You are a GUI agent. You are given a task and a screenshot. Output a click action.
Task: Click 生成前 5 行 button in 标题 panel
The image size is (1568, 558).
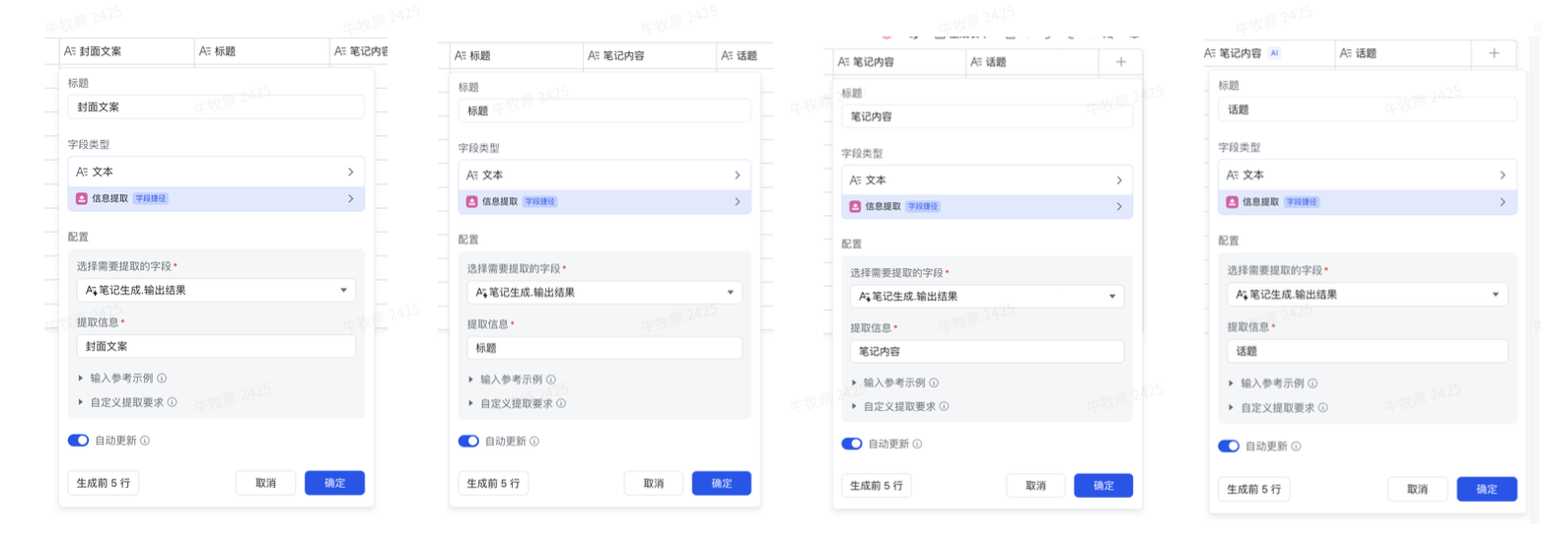(493, 483)
